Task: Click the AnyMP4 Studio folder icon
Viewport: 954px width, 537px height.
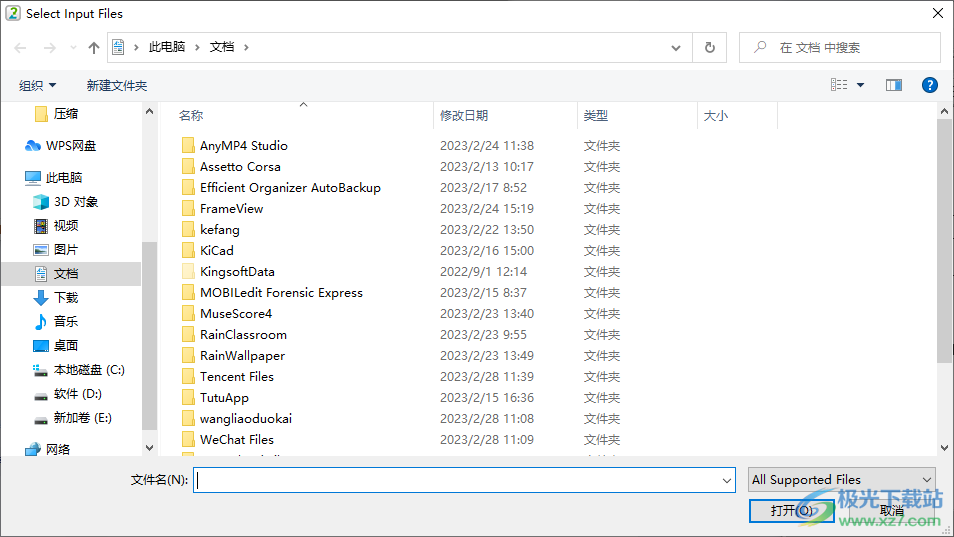Action: pos(189,145)
